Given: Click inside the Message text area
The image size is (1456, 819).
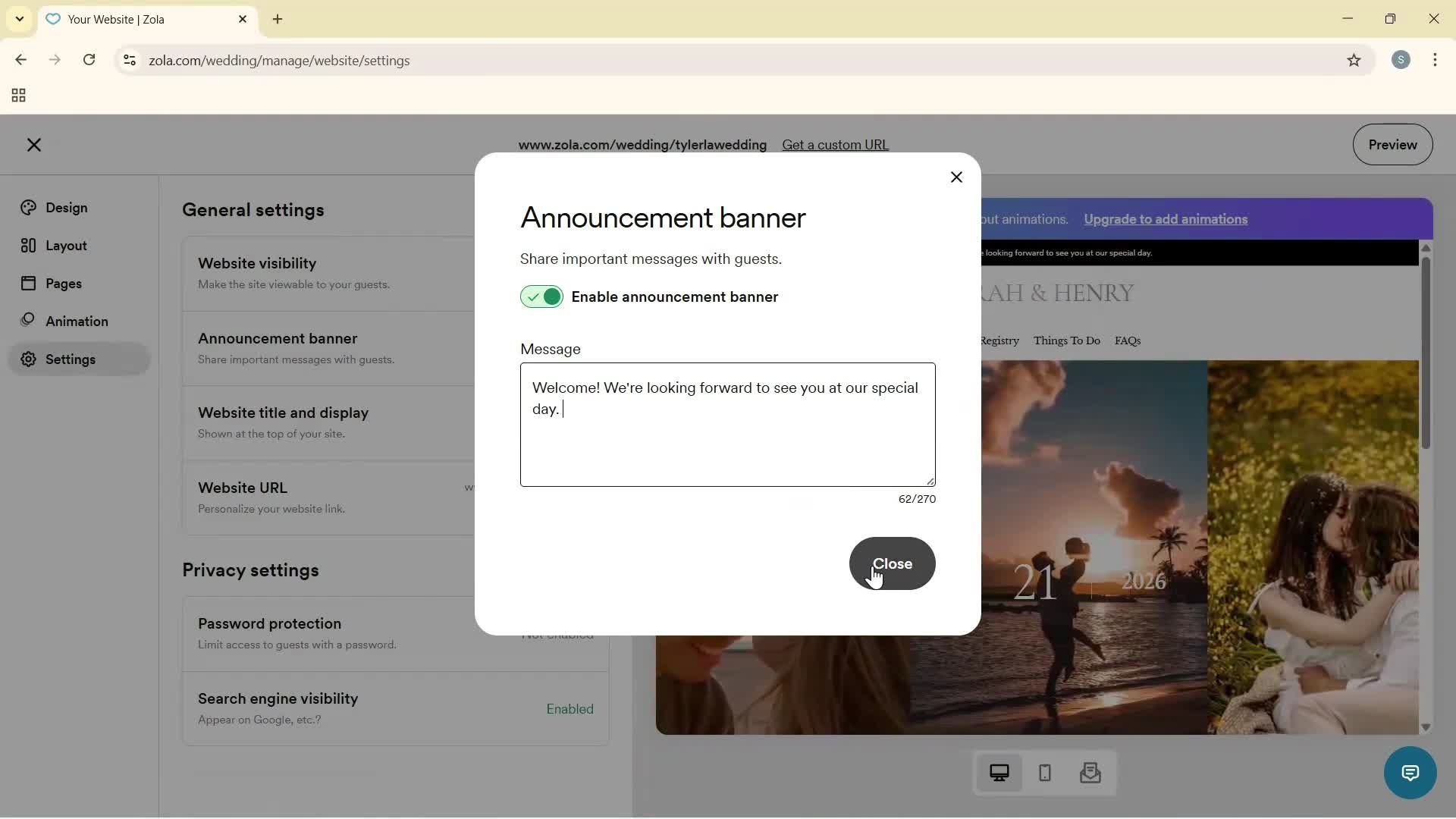Looking at the screenshot, I should click(x=727, y=425).
